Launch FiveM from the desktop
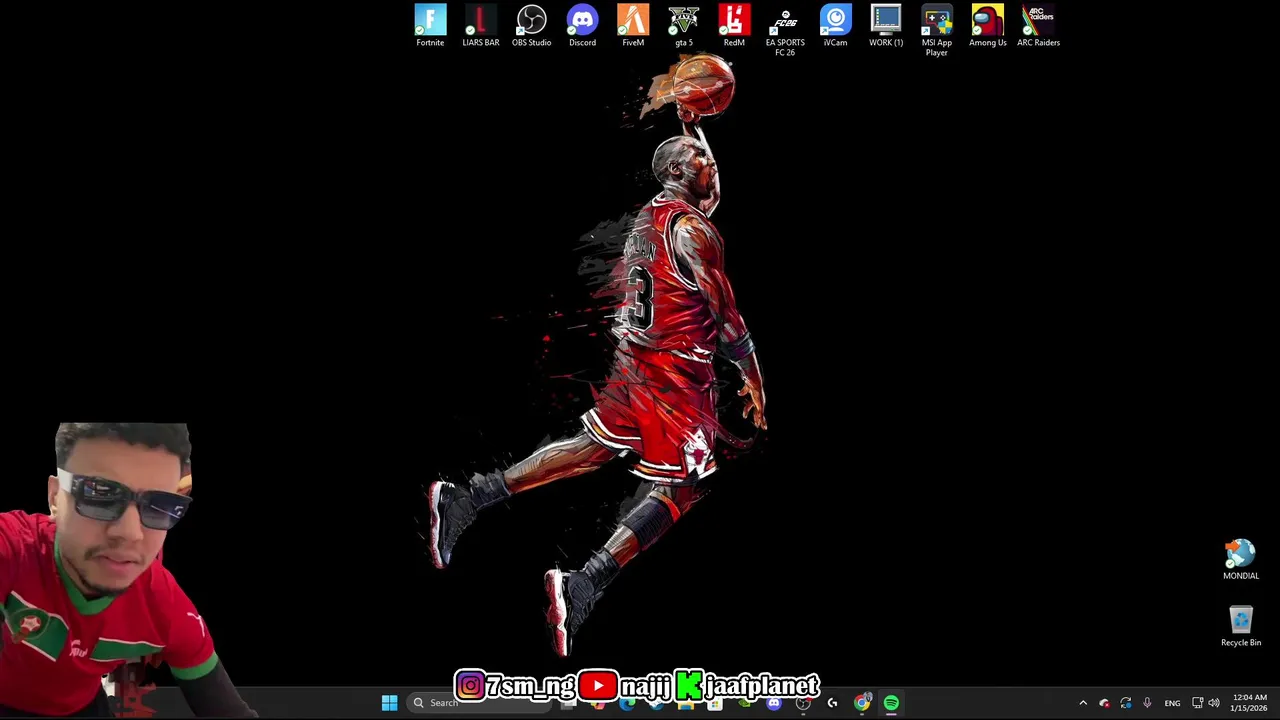Viewport: 1280px width, 720px height. [x=633, y=26]
